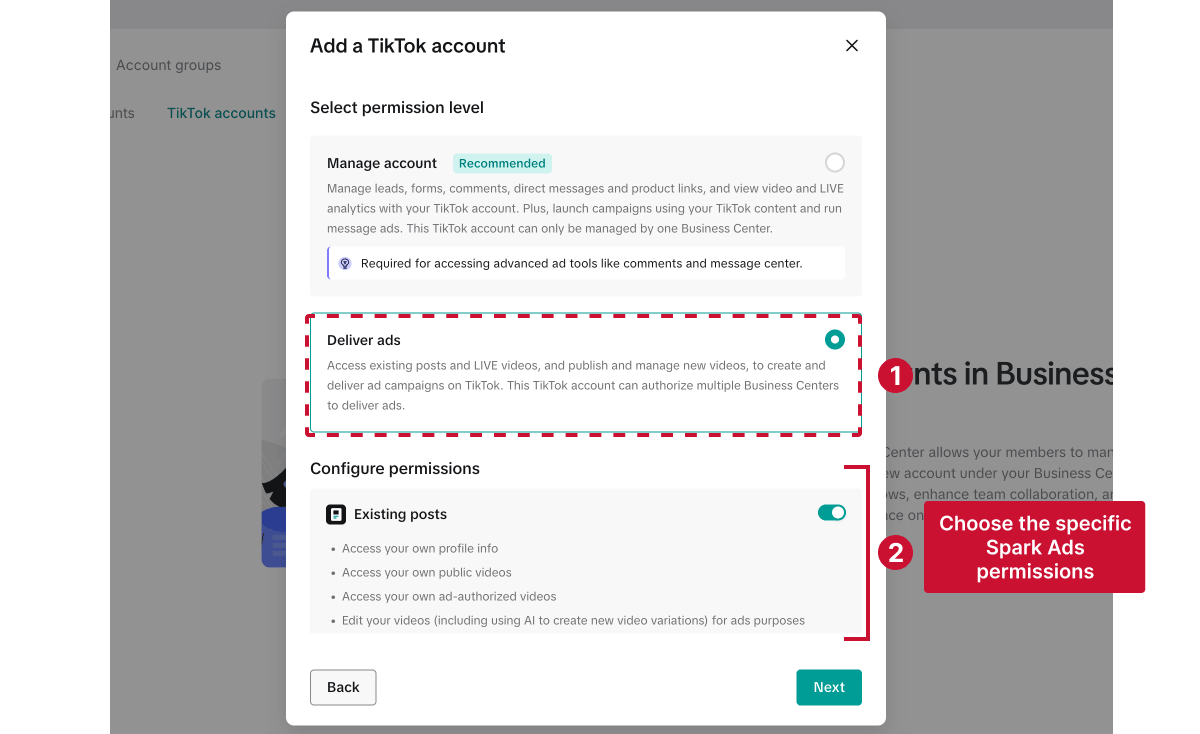Click 'Access your own ad-authorized videos' item
The width and height of the screenshot is (1200, 734).
(449, 596)
